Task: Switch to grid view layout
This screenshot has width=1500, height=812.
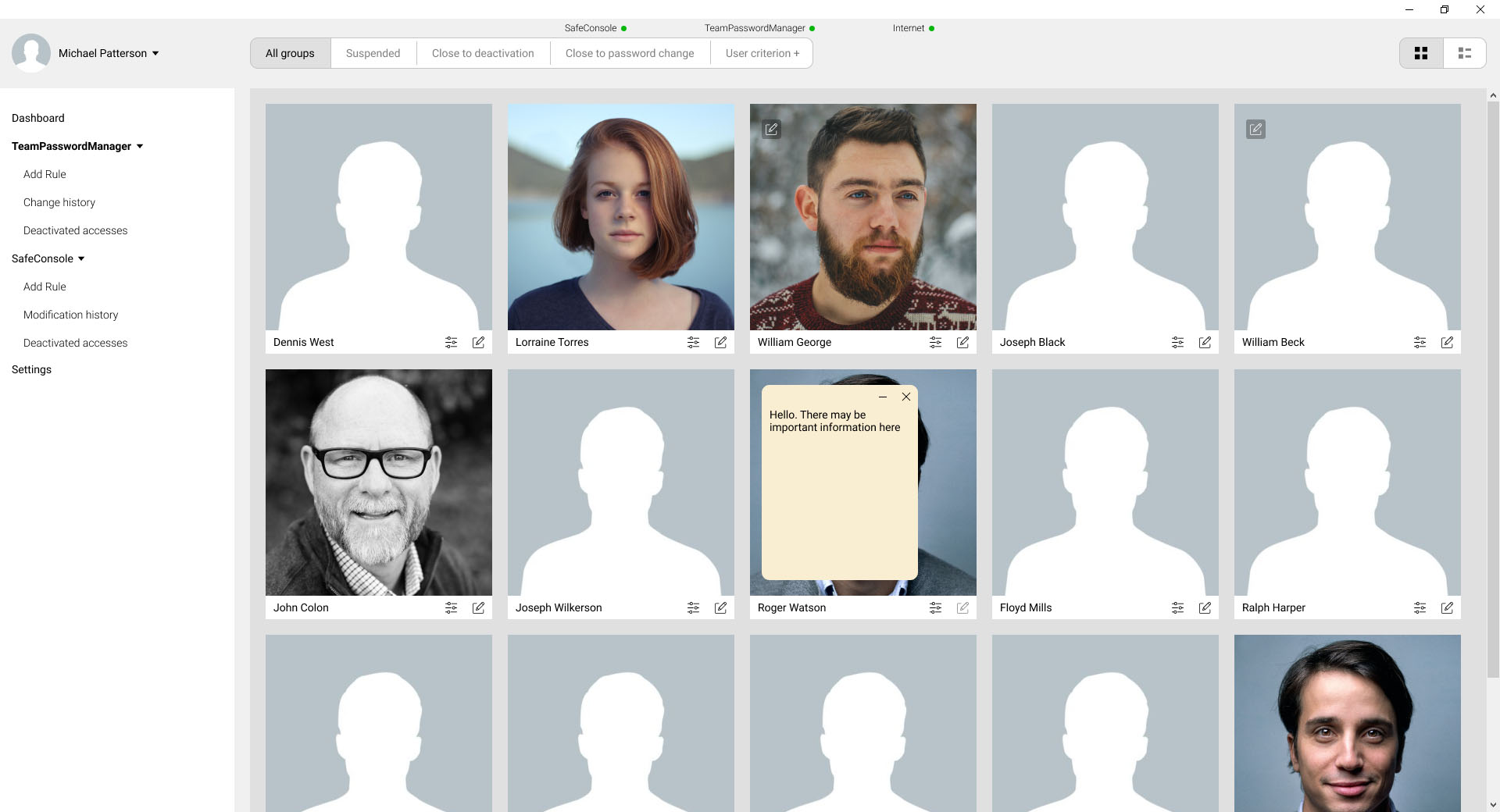Action: pos(1421,53)
